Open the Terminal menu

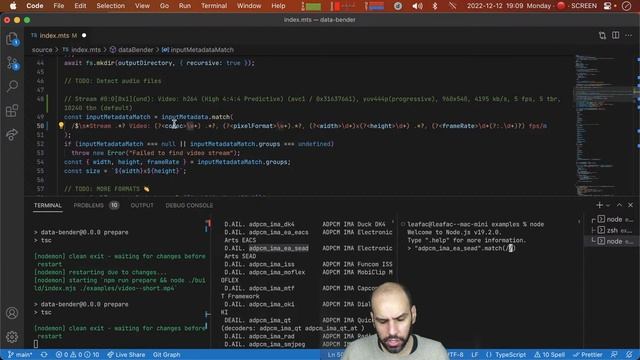pyautogui.click(x=214, y=6)
